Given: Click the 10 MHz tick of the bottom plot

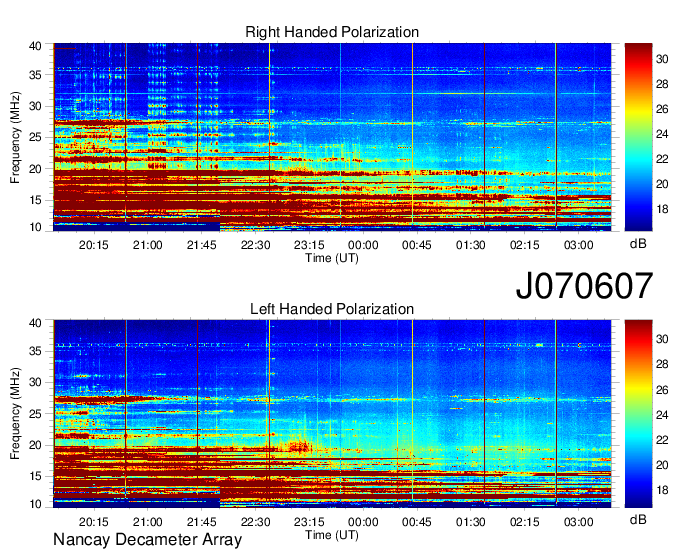Looking at the screenshot, I should pos(35,504).
